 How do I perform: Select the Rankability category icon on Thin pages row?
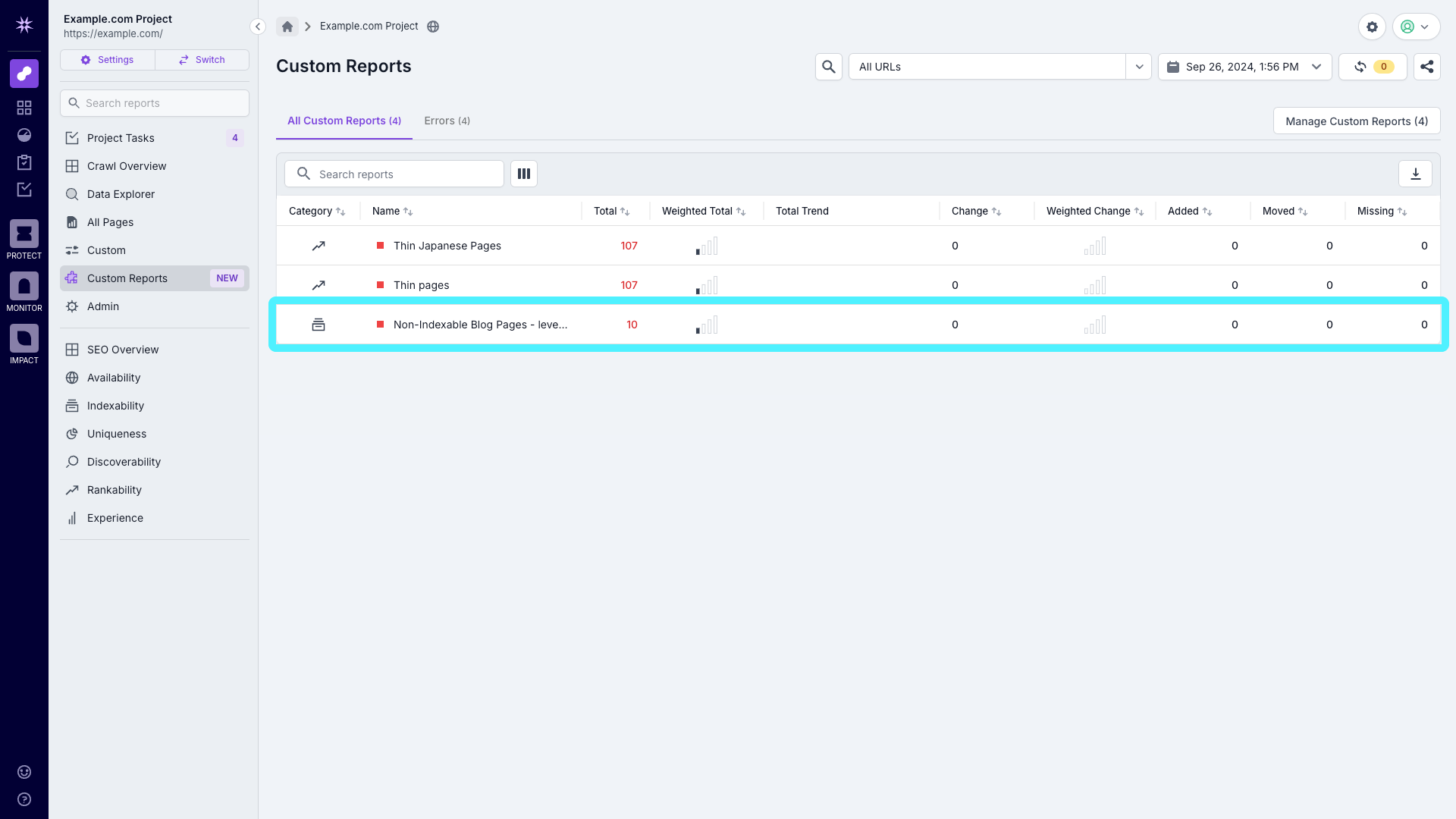(318, 285)
